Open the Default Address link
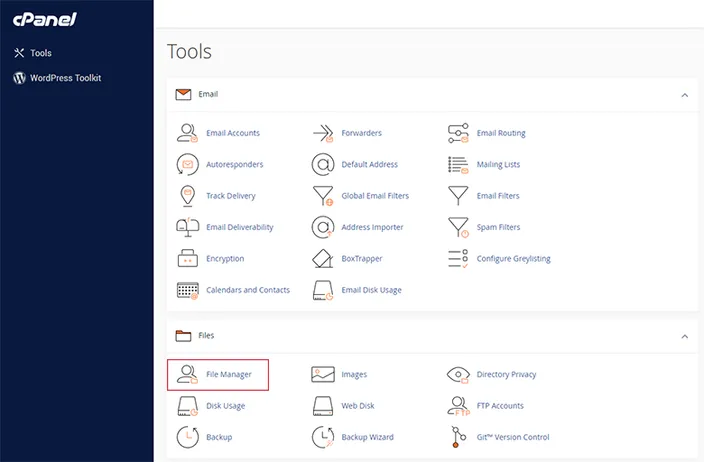704x462 pixels. point(370,164)
